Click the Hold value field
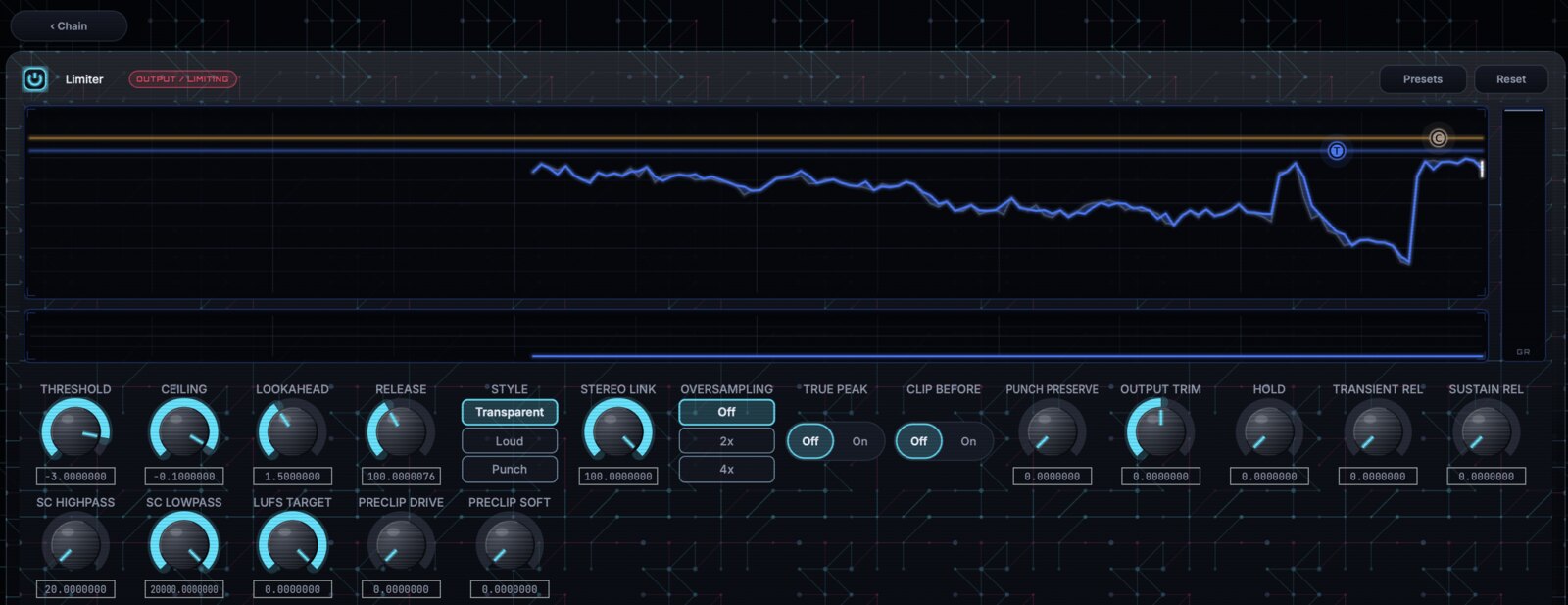Viewport: 1568px width, 605px height. coord(1269,477)
